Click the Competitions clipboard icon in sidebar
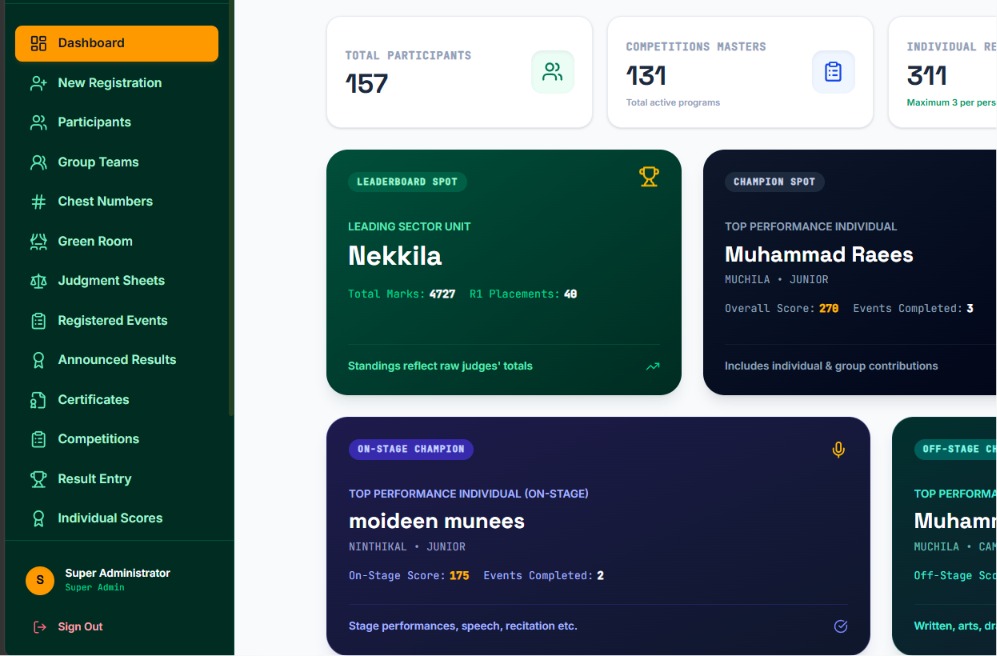The height and width of the screenshot is (656, 997). [x=38, y=439]
